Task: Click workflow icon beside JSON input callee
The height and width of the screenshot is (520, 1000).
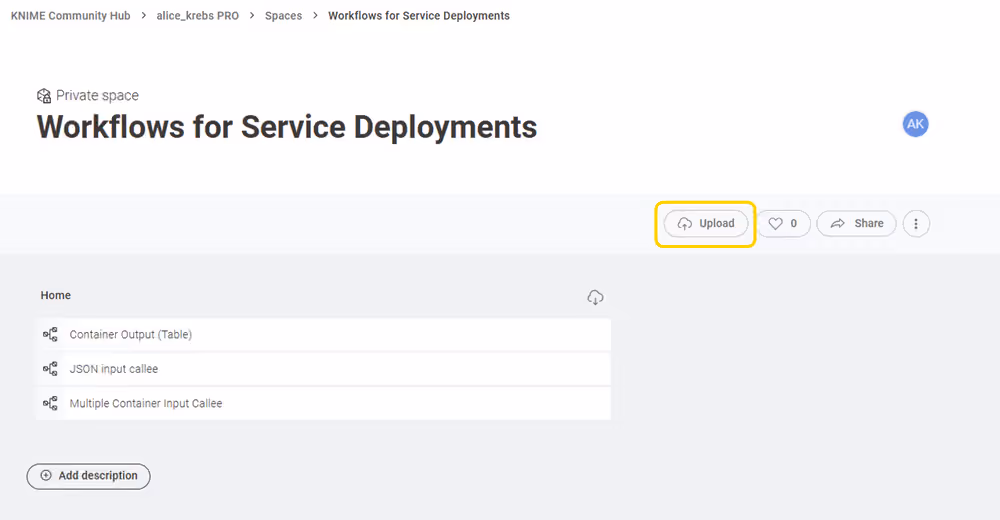Action: click(50, 369)
